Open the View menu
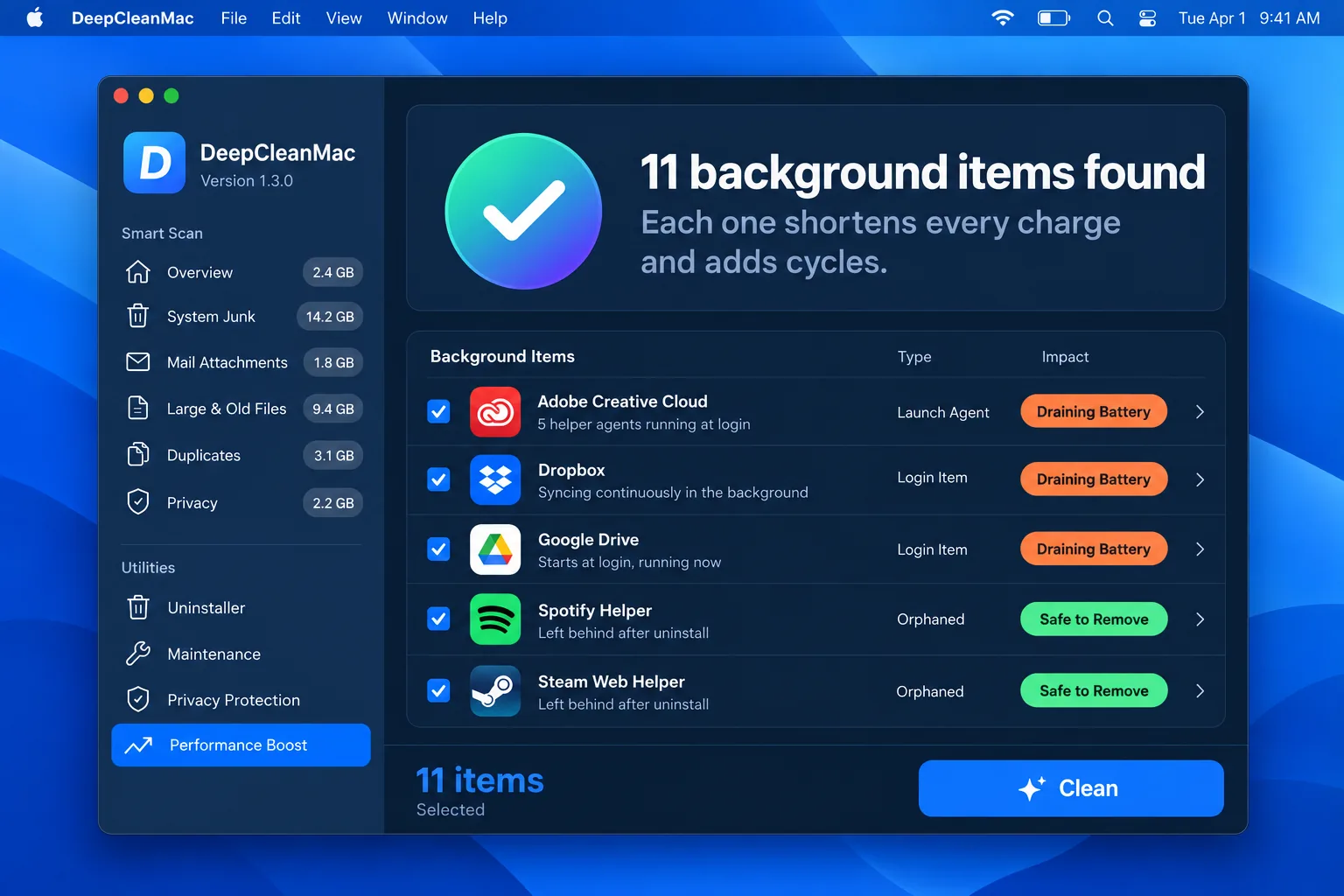The height and width of the screenshot is (896, 1344). tap(344, 18)
